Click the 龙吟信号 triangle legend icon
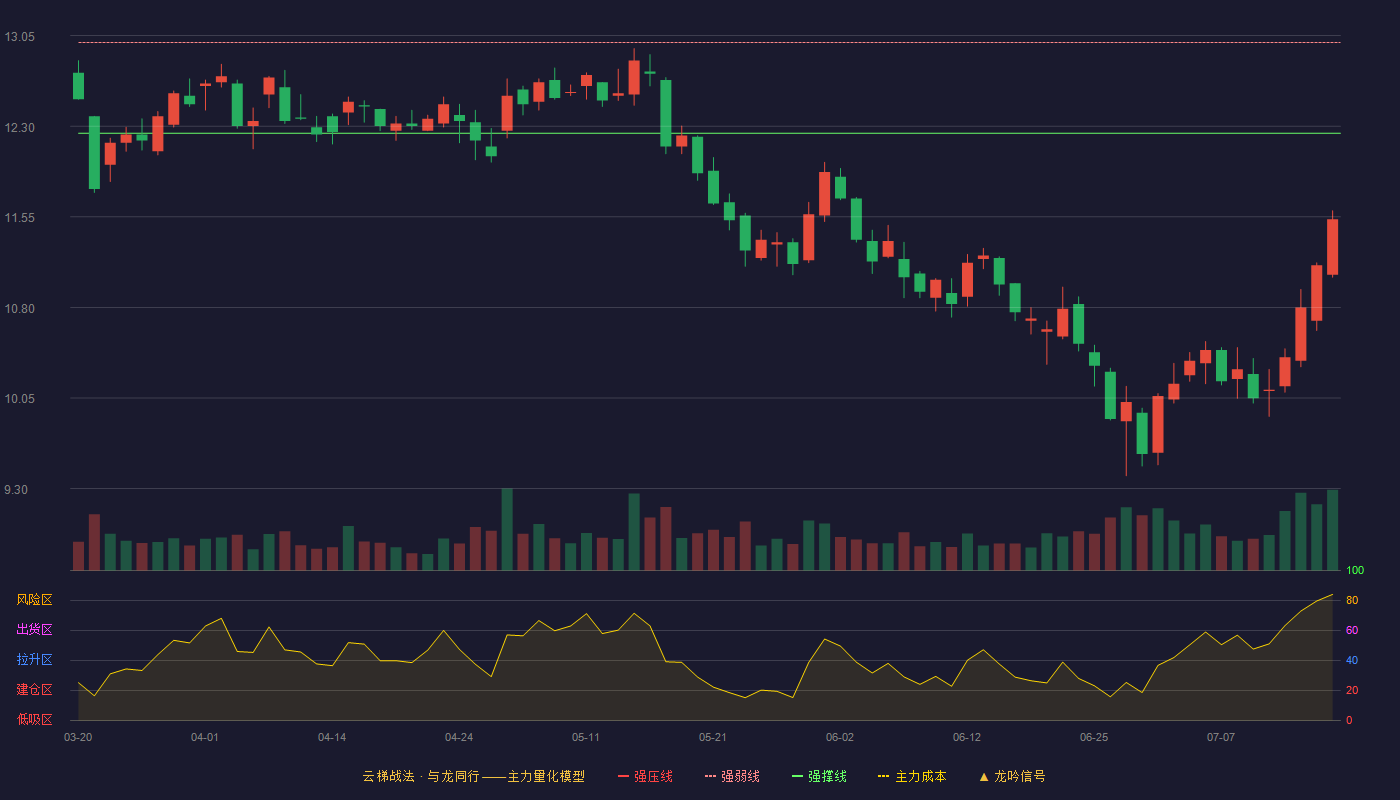The image size is (1400, 800). (x=984, y=776)
